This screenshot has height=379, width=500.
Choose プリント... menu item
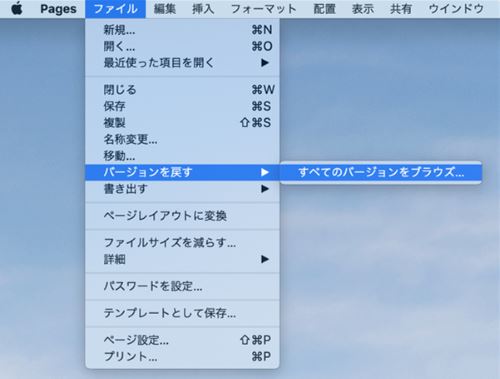click(182, 357)
